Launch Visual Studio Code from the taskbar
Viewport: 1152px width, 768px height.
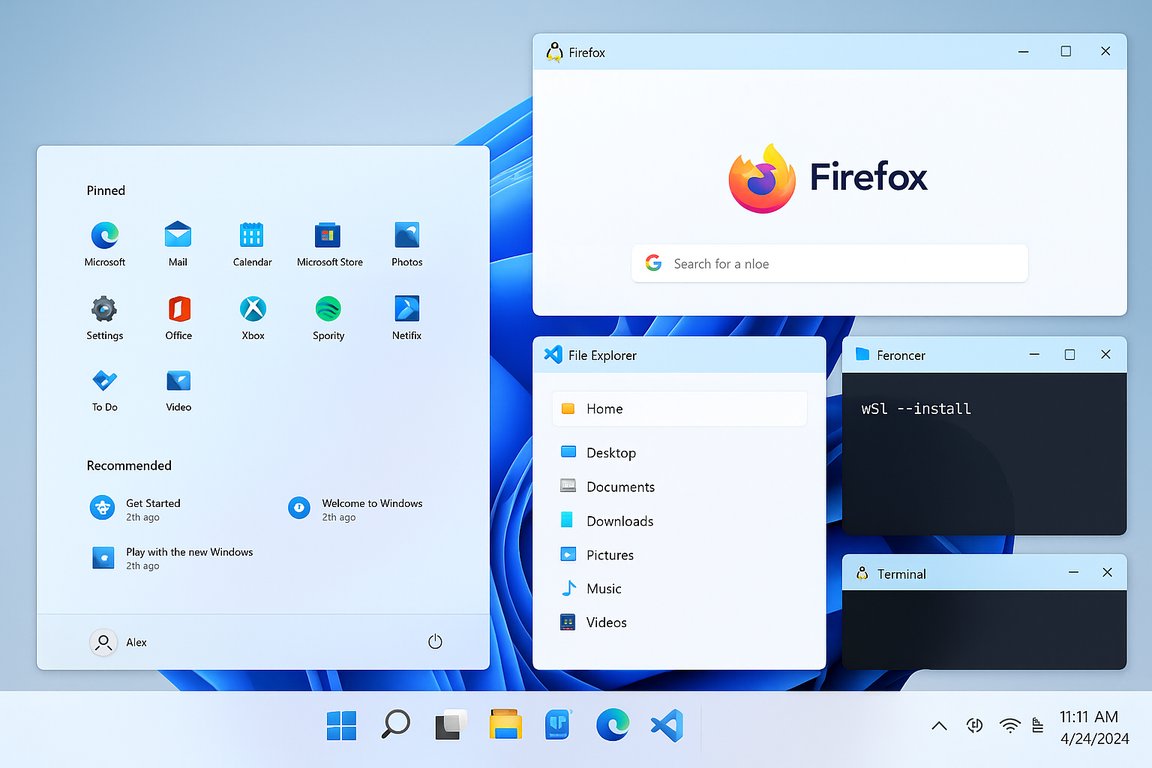click(x=666, y=725)
